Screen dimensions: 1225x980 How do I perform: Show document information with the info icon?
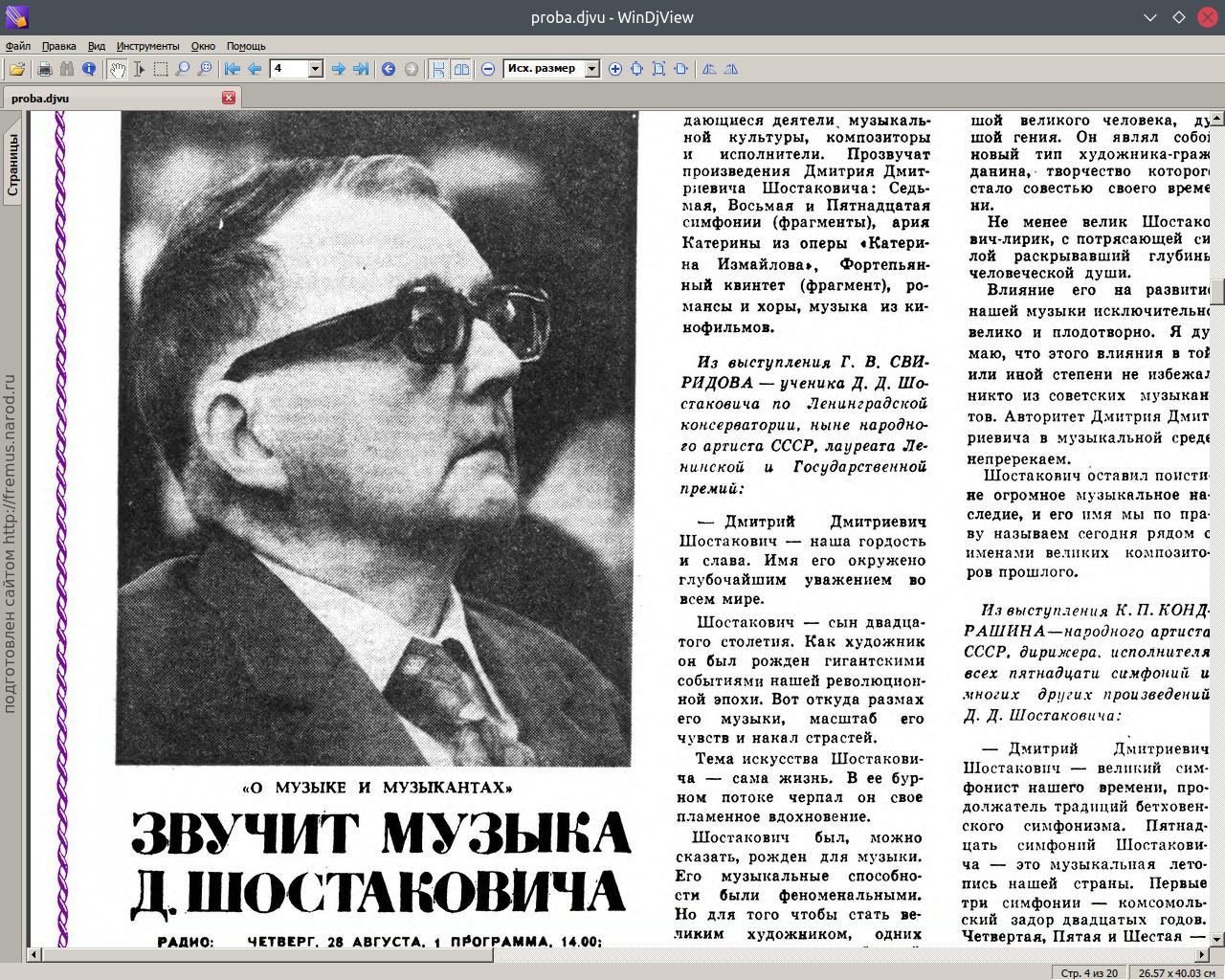click(x=89, y=69)
